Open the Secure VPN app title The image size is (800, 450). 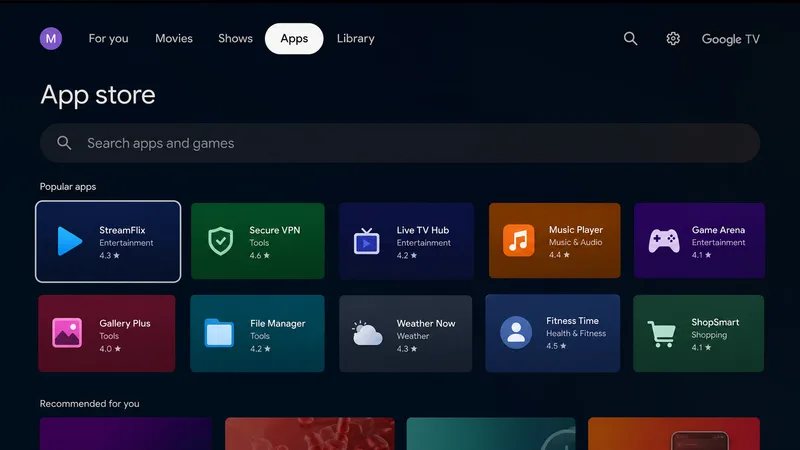[x=274, y=230]
